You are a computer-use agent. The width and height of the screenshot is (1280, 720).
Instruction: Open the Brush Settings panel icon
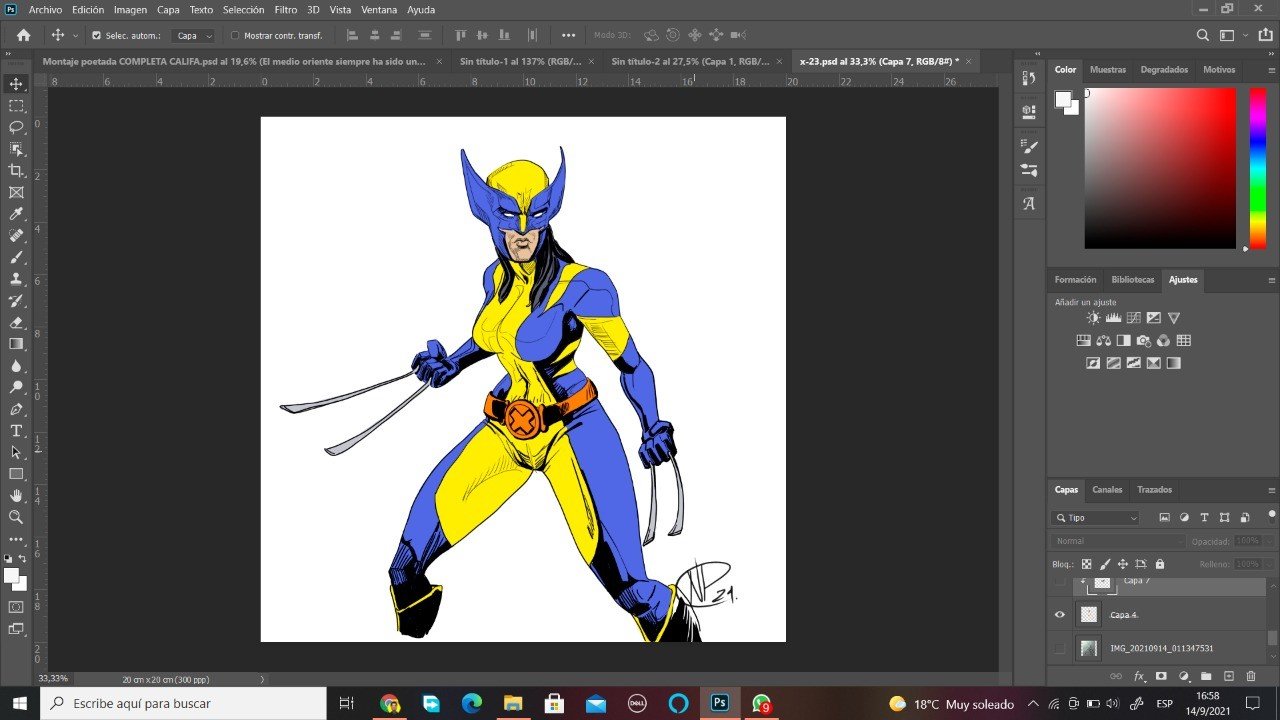(x=1029, y=146)
